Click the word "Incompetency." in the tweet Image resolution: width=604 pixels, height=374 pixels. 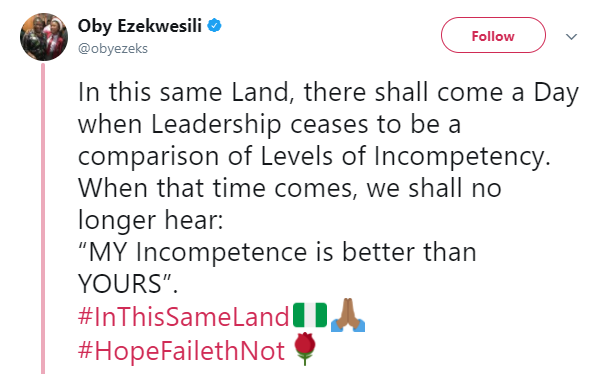462,157
